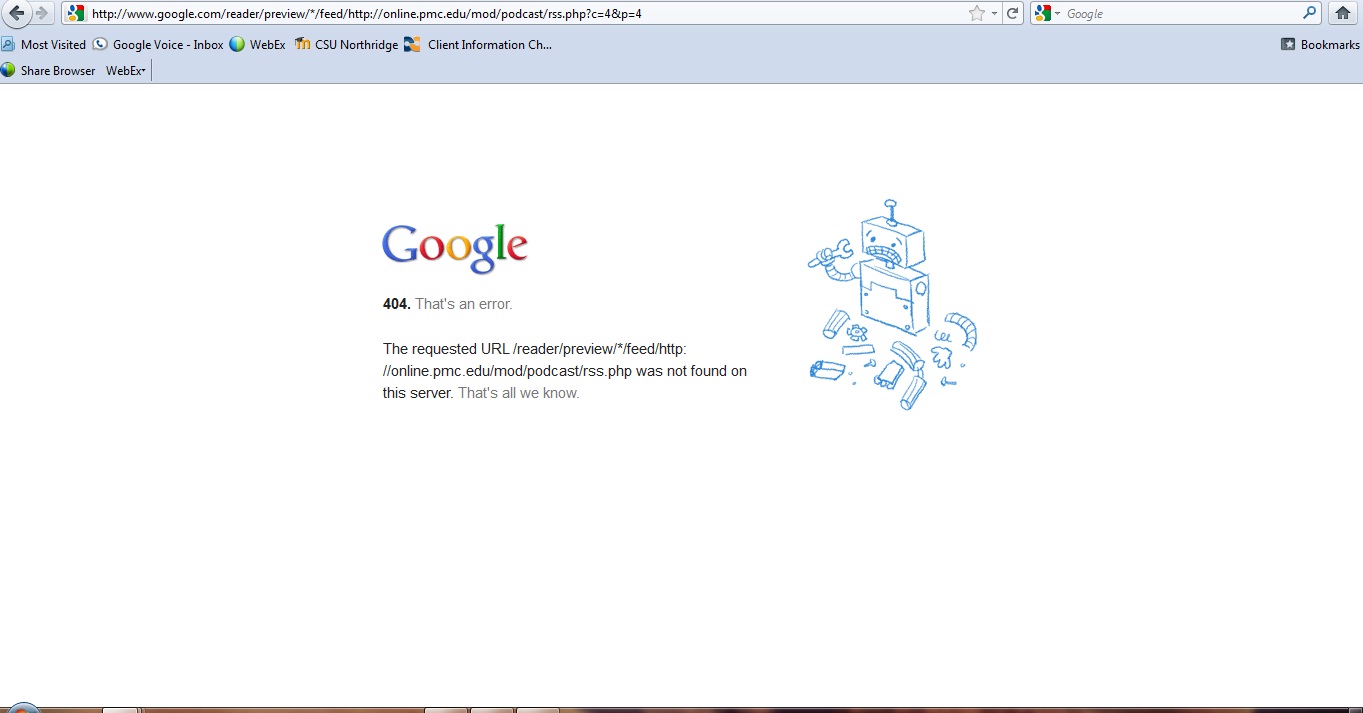
Task: Open the Google Voice - Inbox bookmark
Action: point(158,45)
